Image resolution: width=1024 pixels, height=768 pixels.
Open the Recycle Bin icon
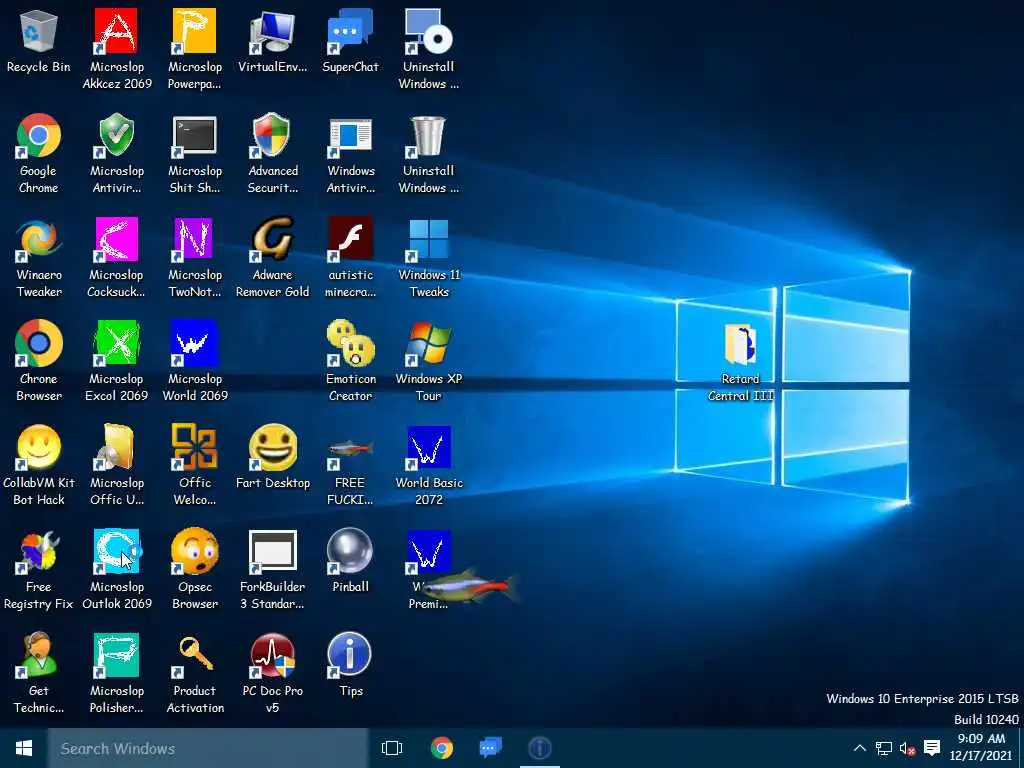[39, 31]
